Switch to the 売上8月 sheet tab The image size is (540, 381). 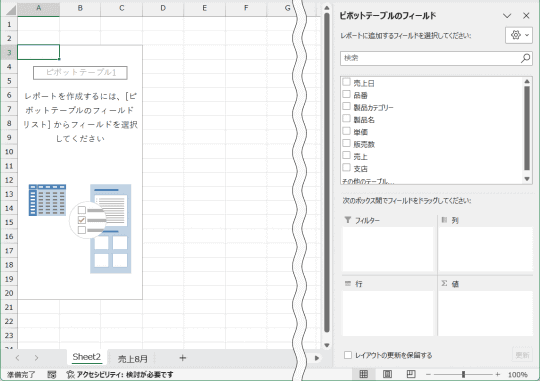[x=133, y=359]
